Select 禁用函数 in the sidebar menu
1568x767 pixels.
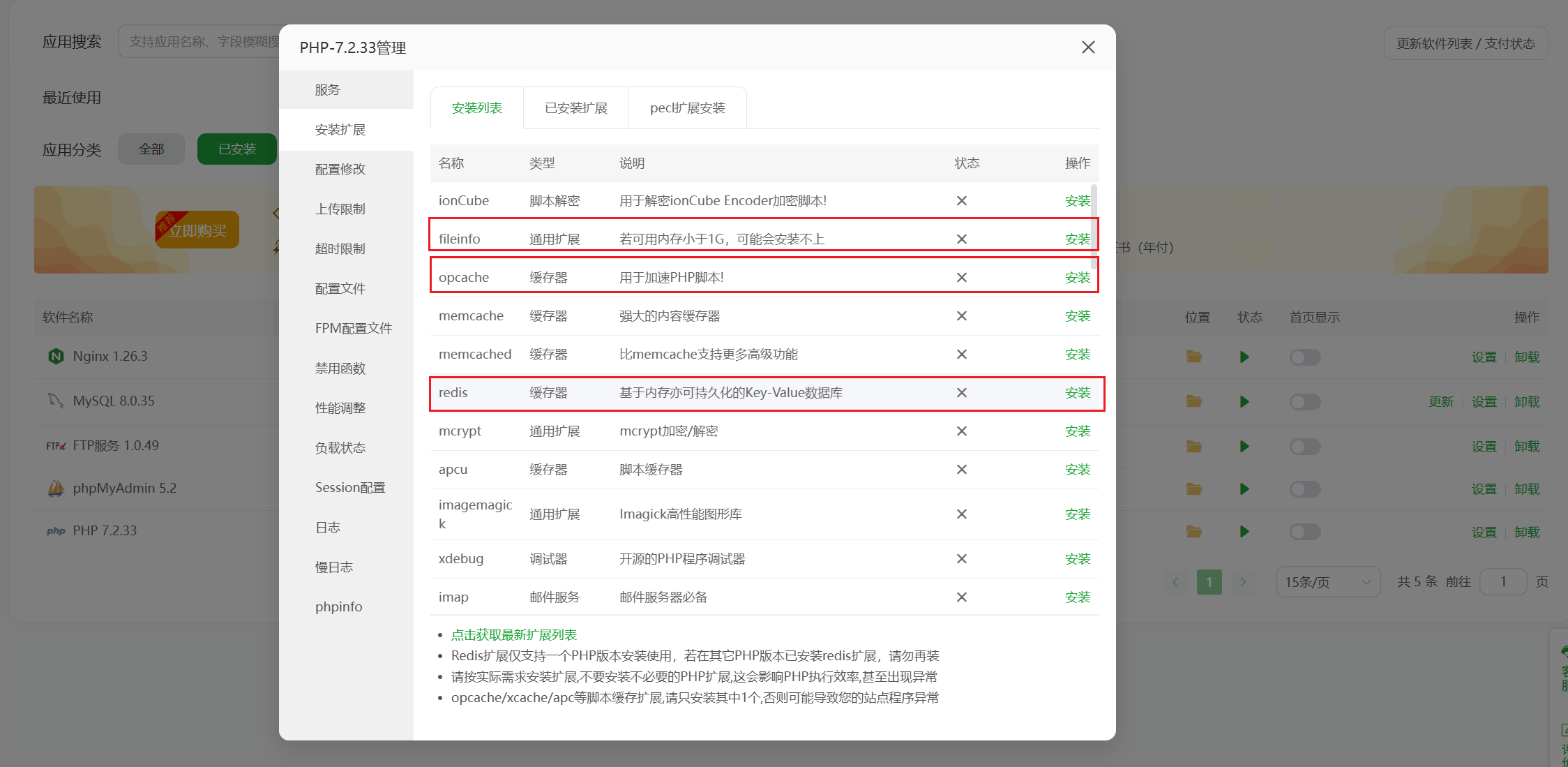(340, 368)
